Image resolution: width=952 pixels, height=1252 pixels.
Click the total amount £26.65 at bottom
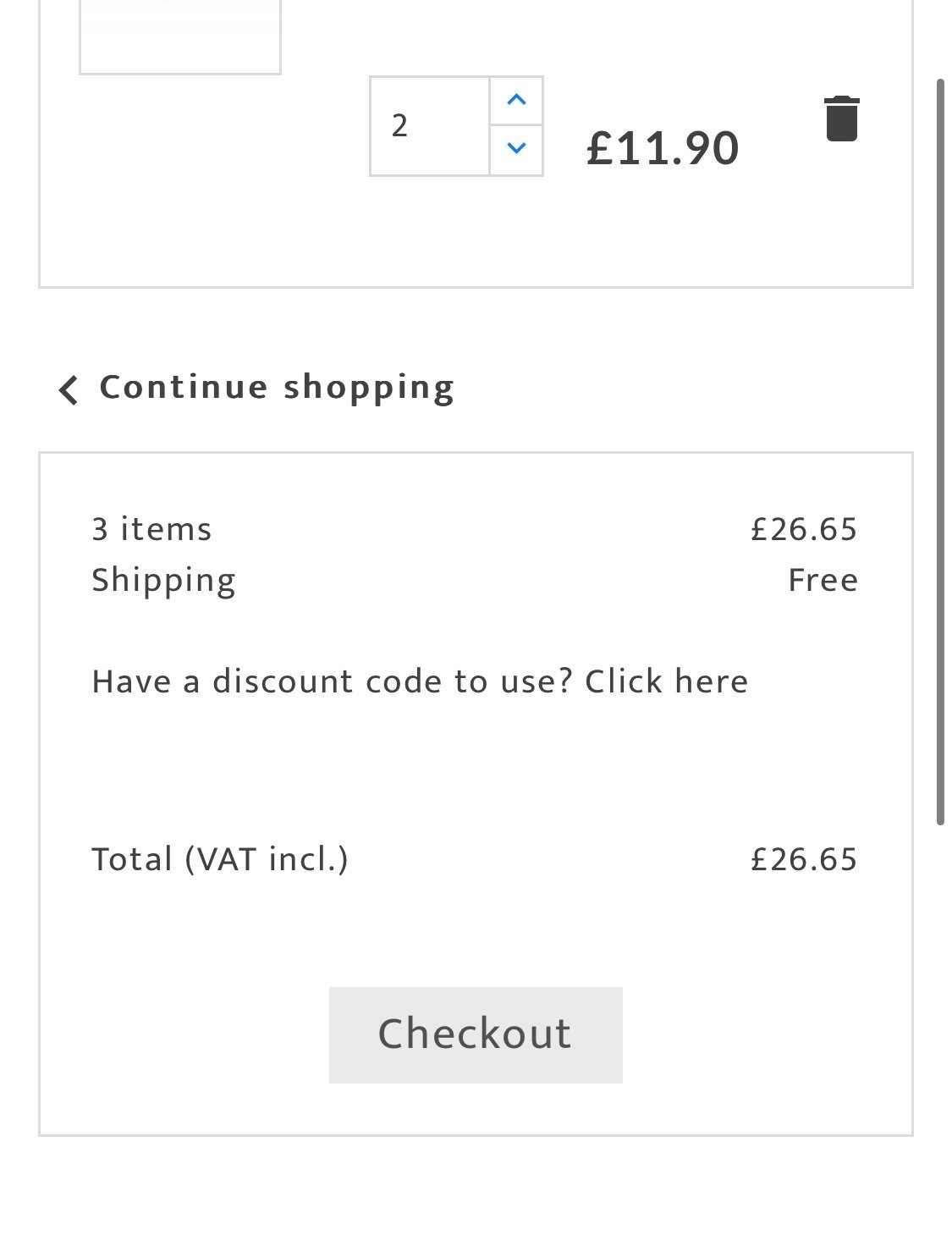coord(804,859)
